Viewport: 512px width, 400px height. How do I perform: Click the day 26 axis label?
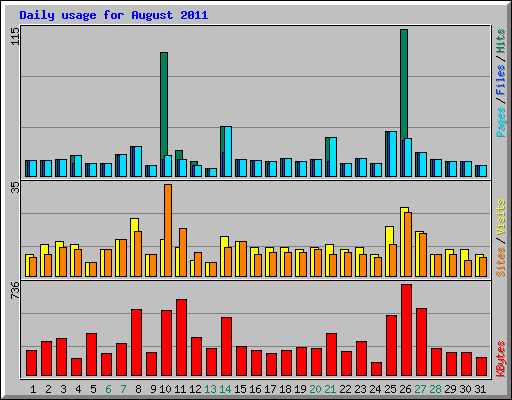click(405, 389)
